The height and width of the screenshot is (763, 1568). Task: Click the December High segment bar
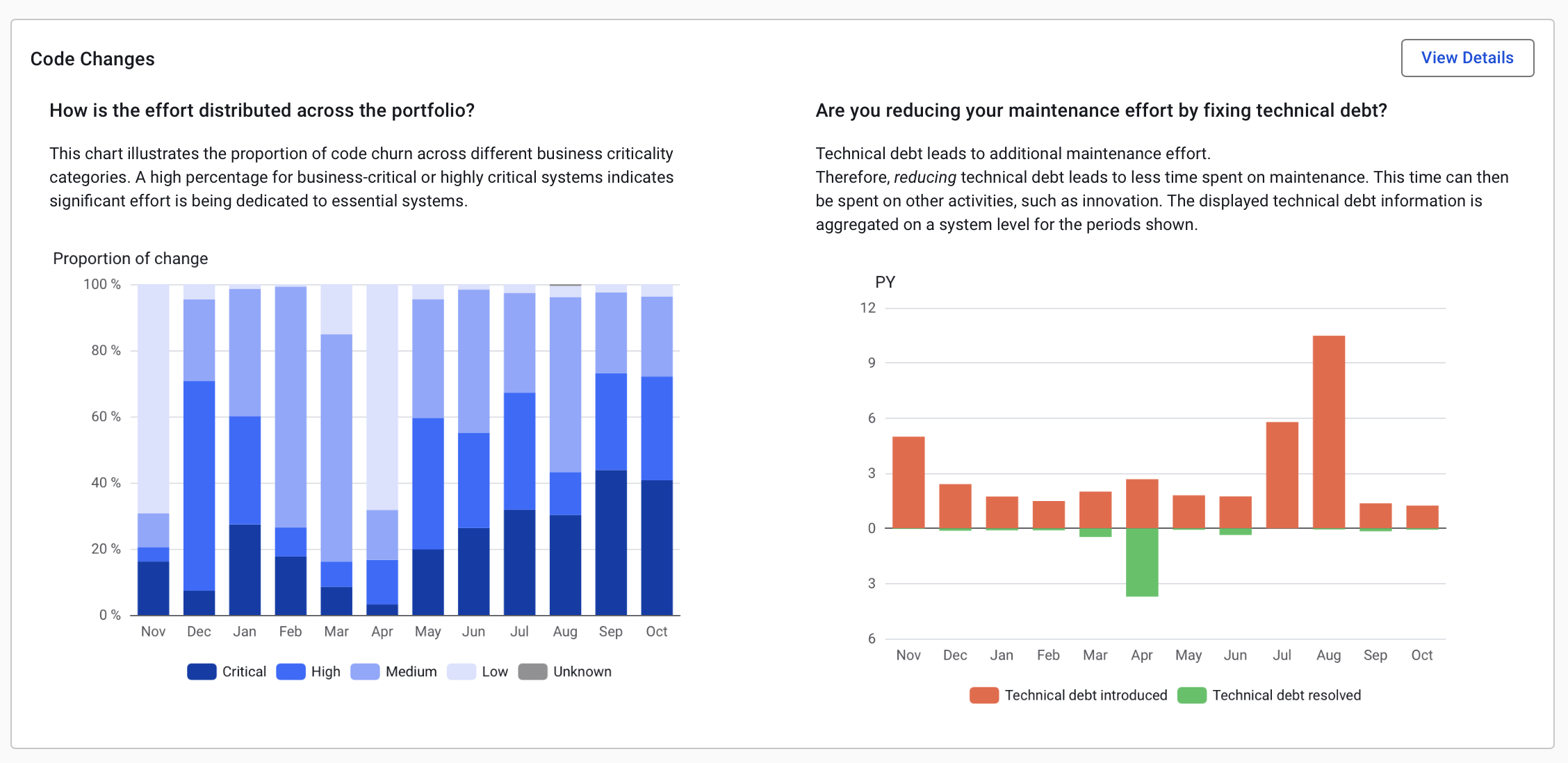click(199, 486)
